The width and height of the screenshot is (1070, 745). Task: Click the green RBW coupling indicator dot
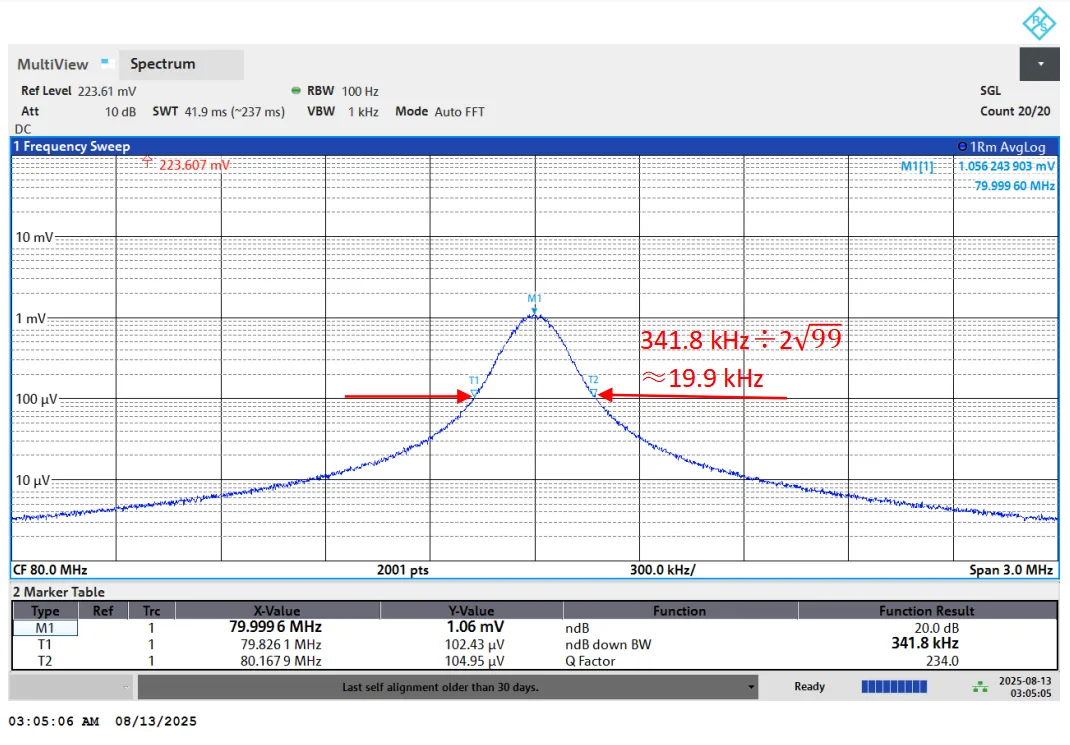296,91
